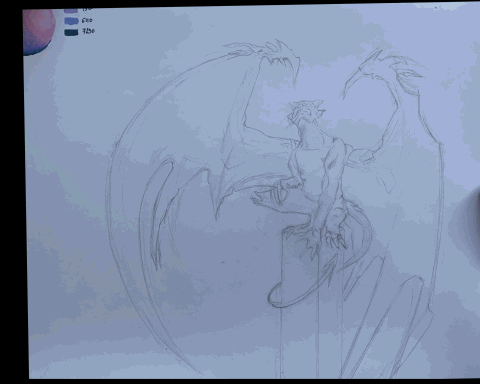480x384 pixels.
Task: Select the dragon's outstretched clawed hand
Action: tap(270, 195)
